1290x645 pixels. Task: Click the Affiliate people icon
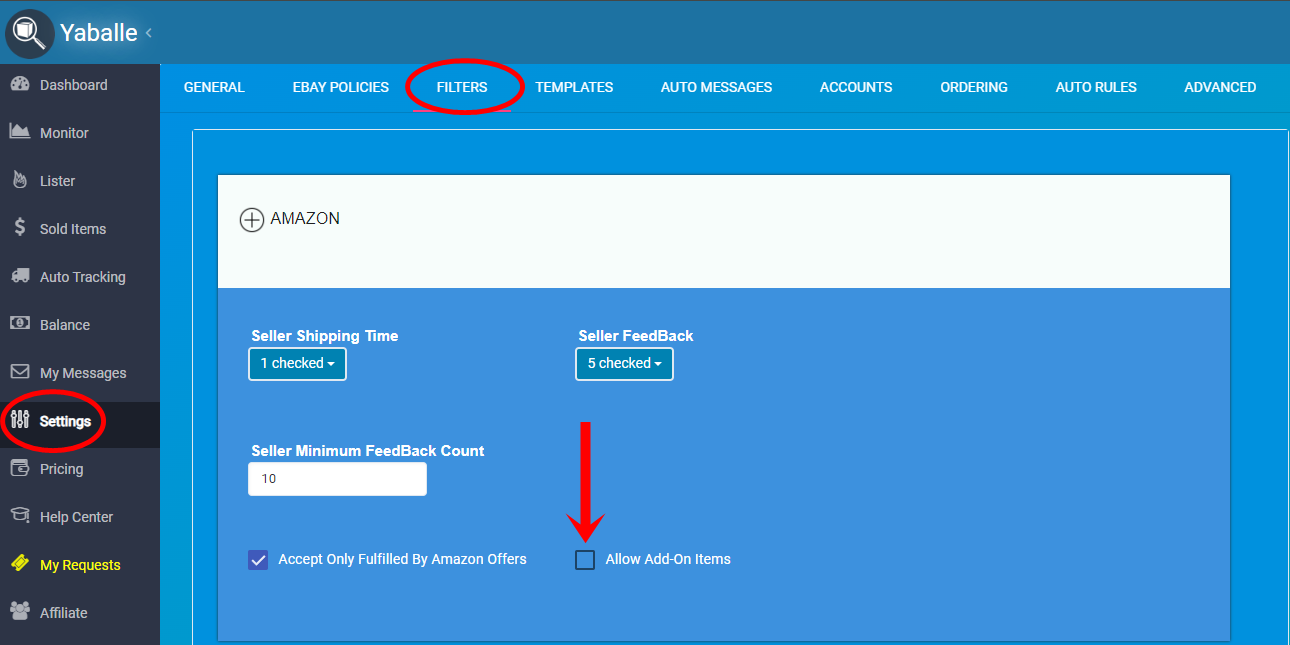20,612
